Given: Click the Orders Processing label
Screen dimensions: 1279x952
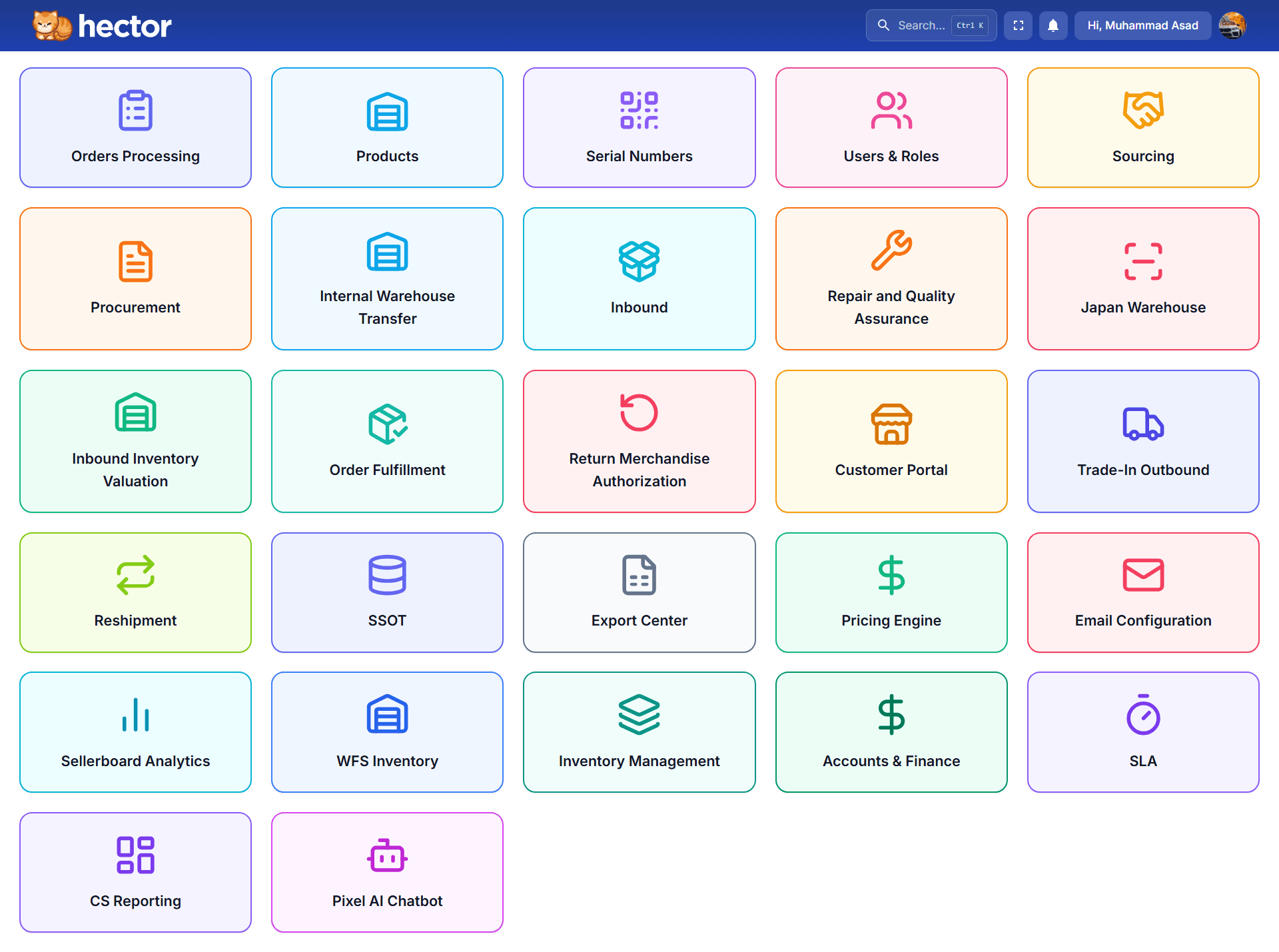Looking at the screenshot, I should [x=135, y=156].
